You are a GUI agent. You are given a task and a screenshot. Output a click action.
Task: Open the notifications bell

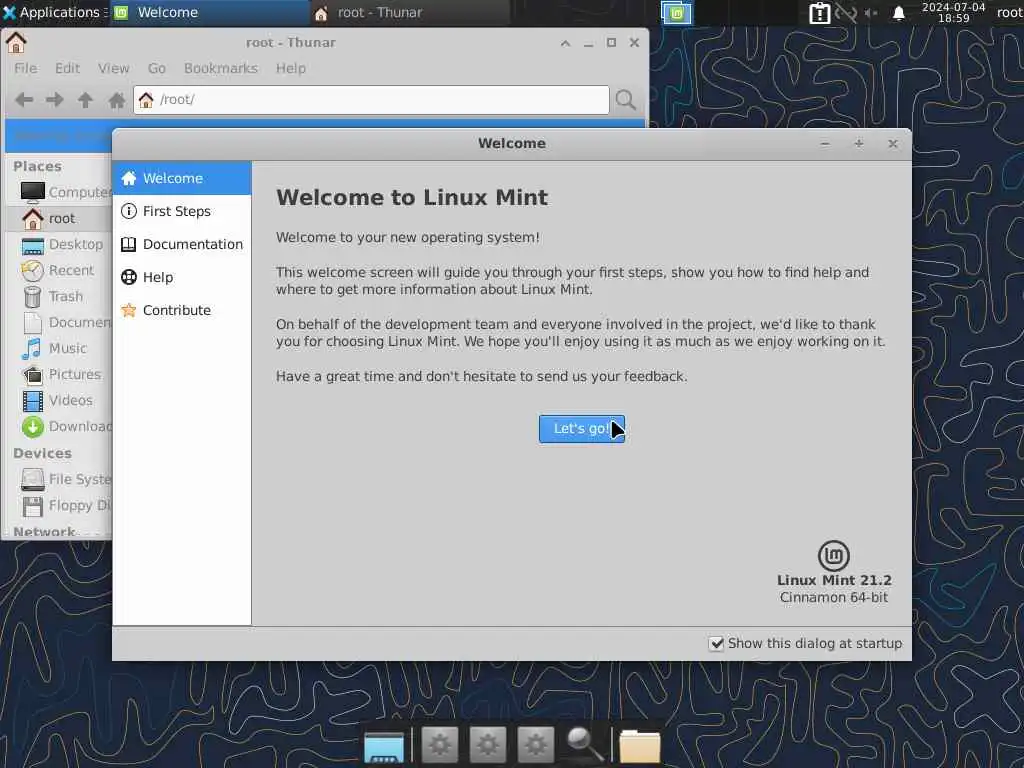[899, 13]
